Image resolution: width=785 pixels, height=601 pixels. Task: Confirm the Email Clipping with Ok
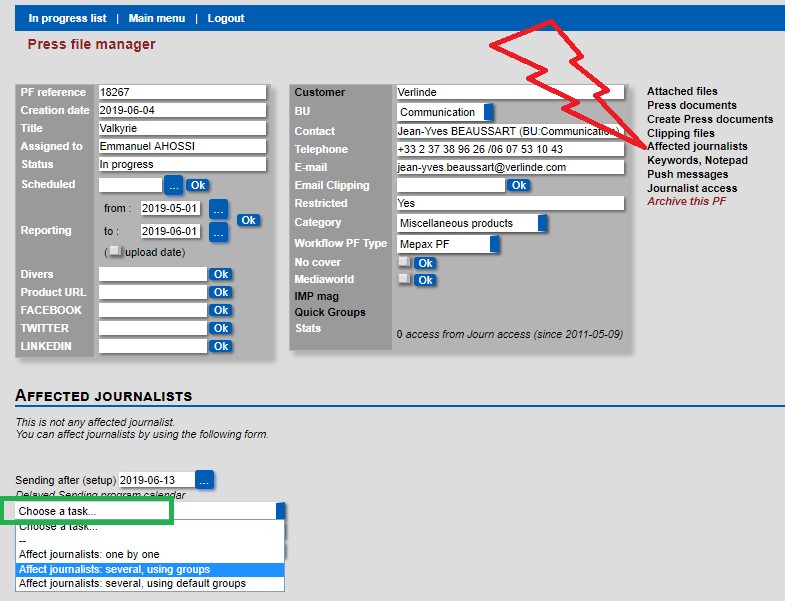(x=518, y=185)
